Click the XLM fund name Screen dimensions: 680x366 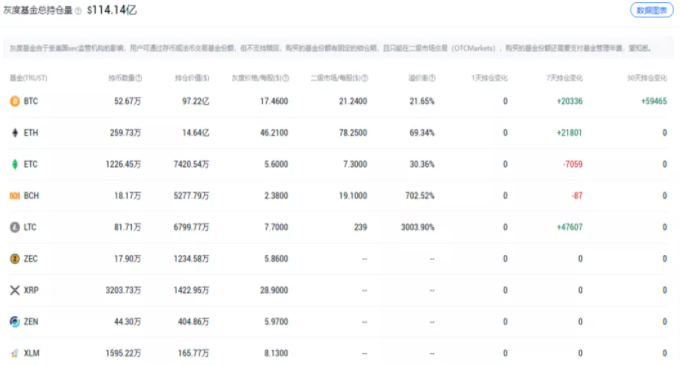click(x=31, y=353)
